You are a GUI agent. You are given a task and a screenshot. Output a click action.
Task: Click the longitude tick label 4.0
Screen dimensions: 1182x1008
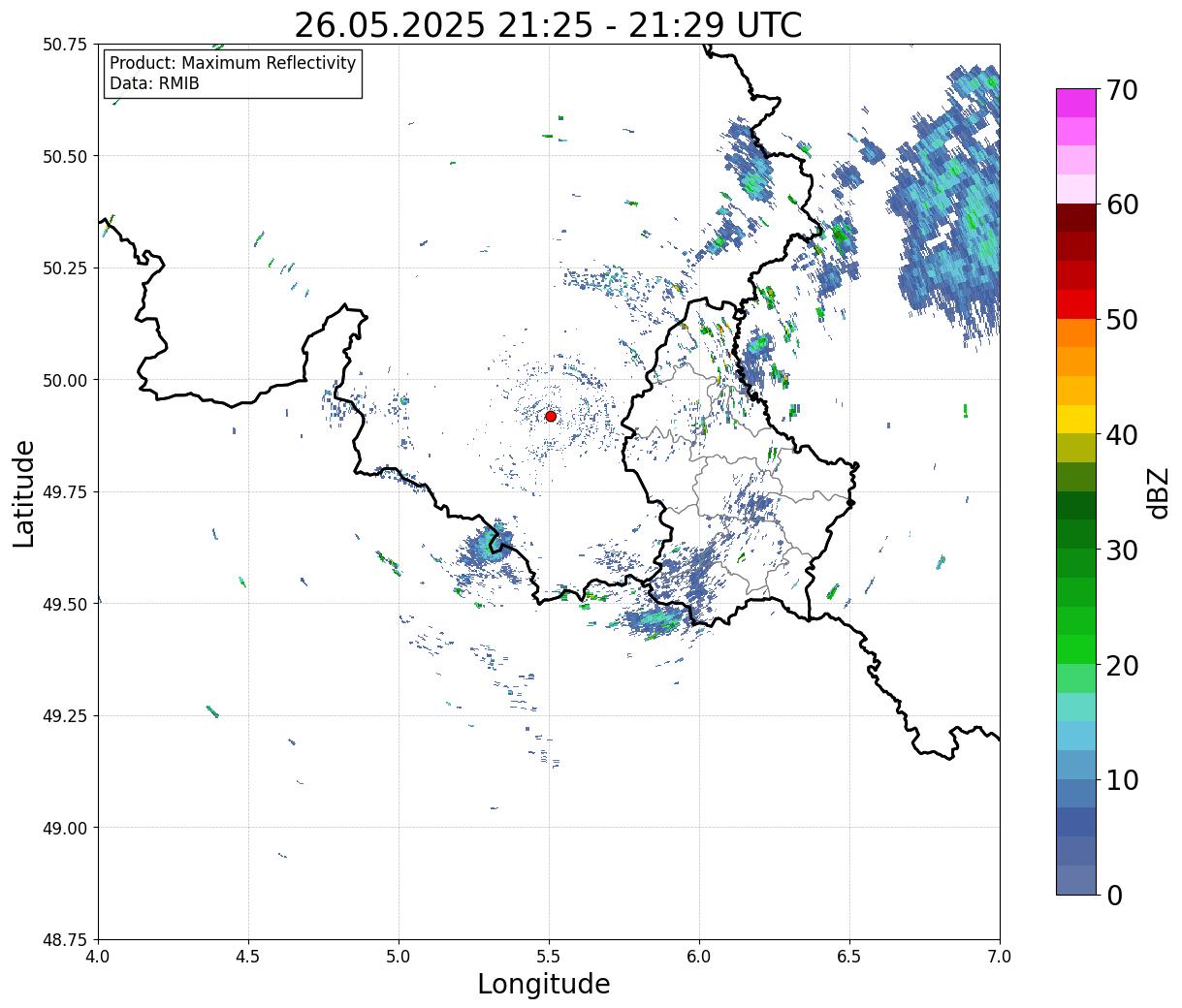(x=98, y=957)
